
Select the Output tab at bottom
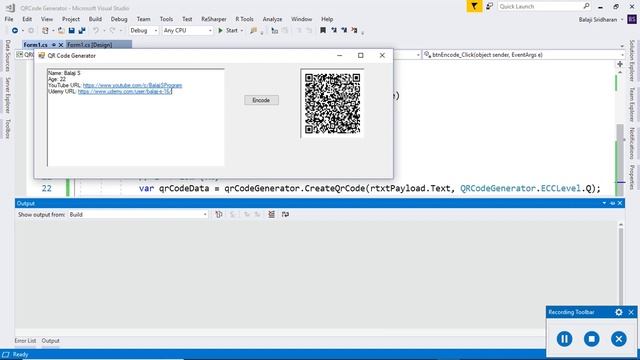point(51,340)
